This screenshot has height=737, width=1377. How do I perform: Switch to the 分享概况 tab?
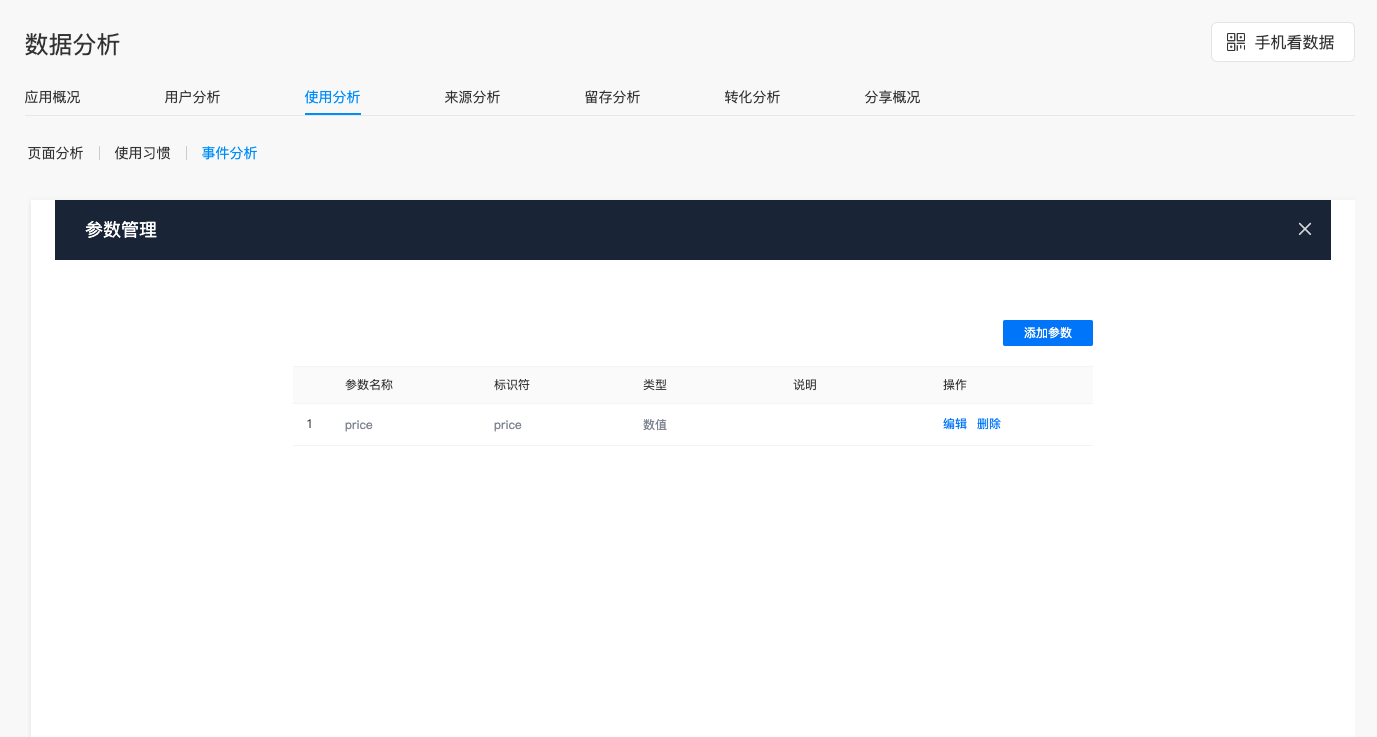coord(892,97)
